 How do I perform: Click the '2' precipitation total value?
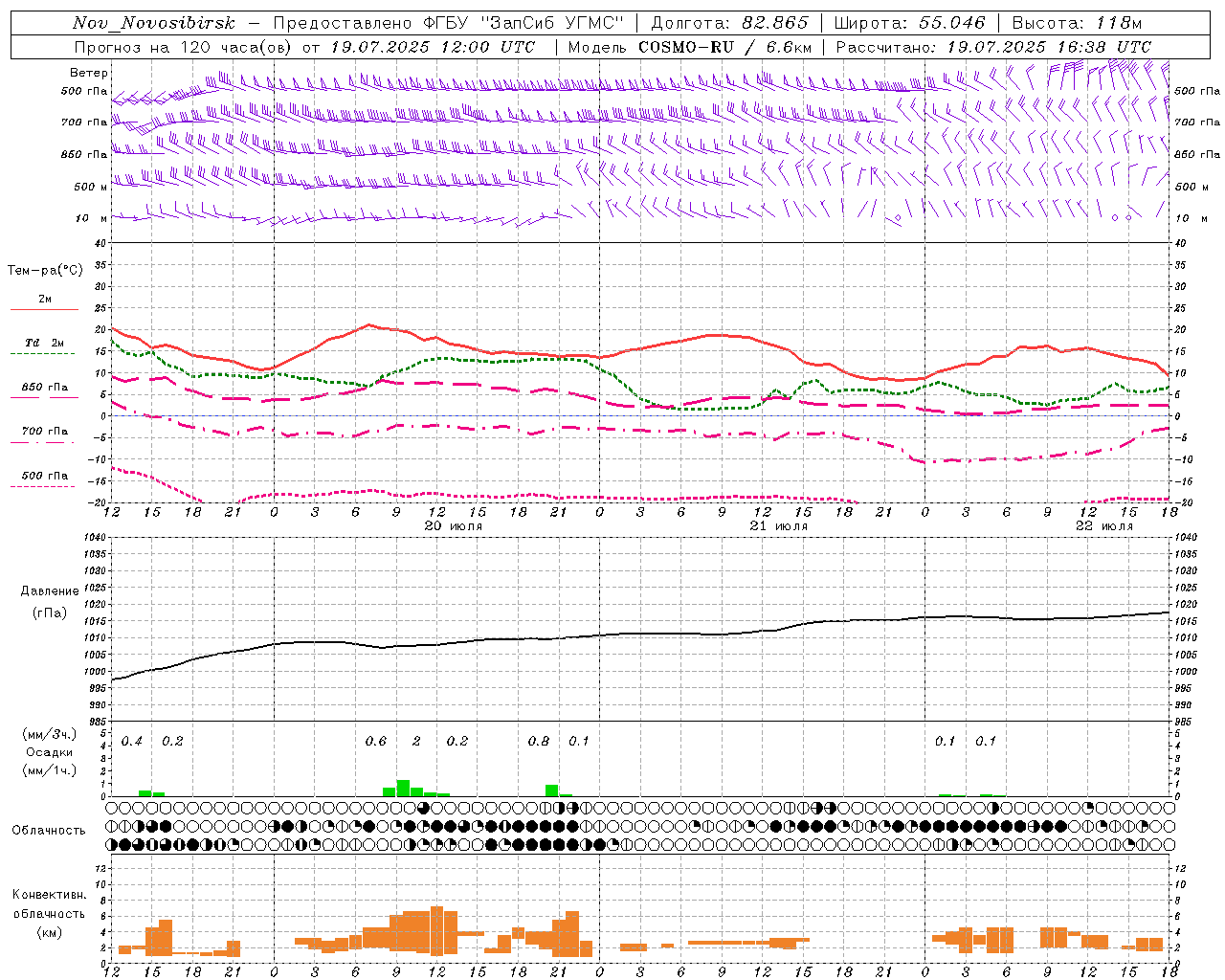(x=416, y=742)
